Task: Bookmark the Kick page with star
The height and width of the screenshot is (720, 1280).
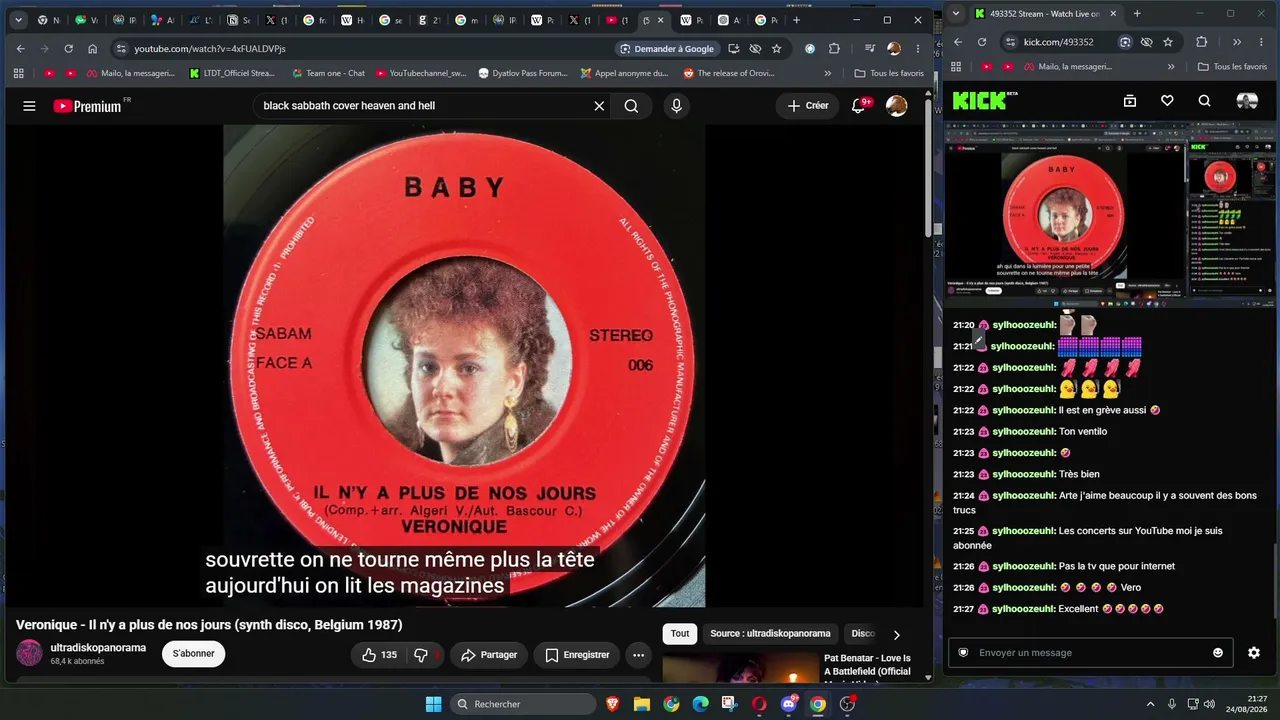Action: (1168, 42)
